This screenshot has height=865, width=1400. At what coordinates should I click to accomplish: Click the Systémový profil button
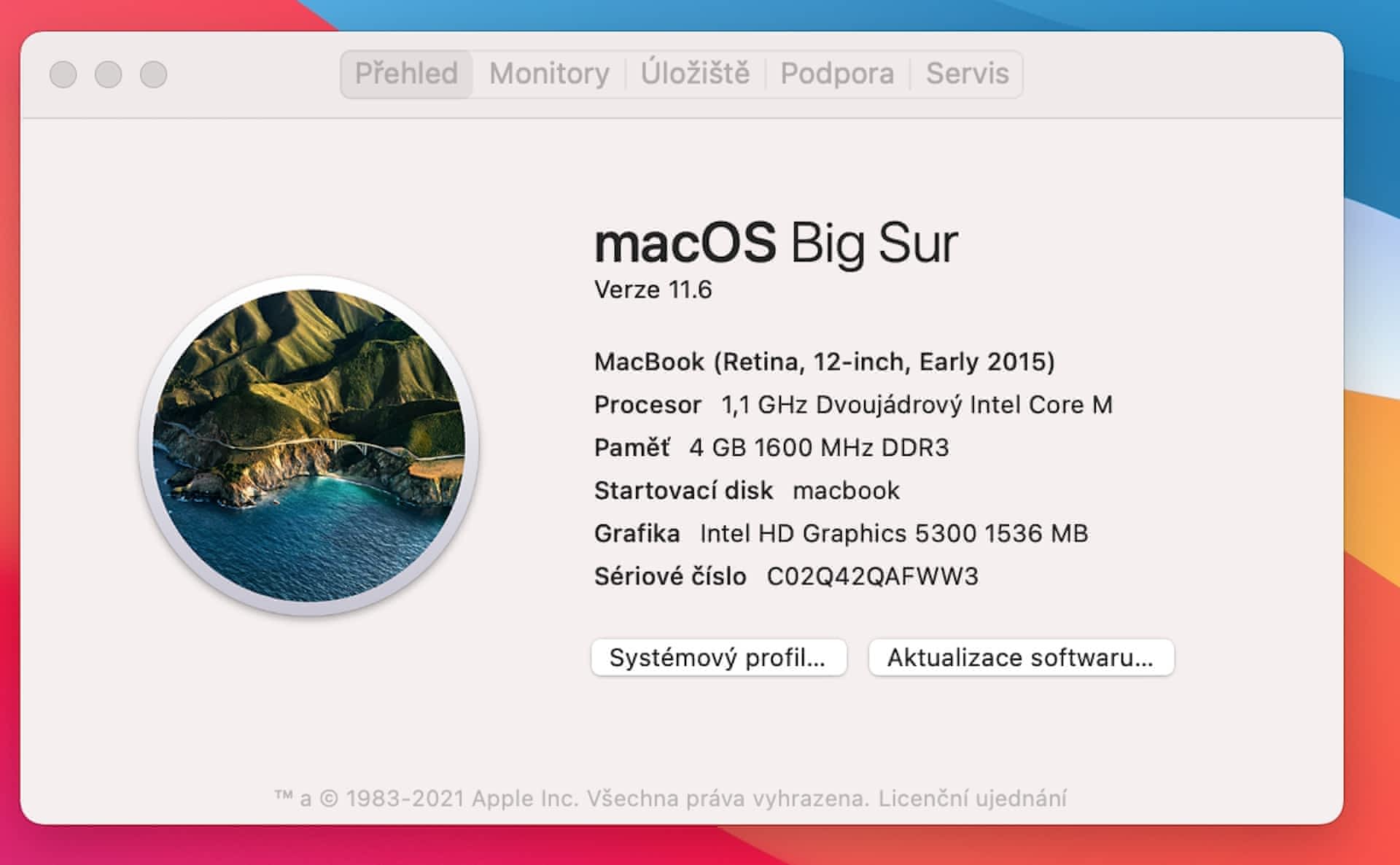point(718,658)
